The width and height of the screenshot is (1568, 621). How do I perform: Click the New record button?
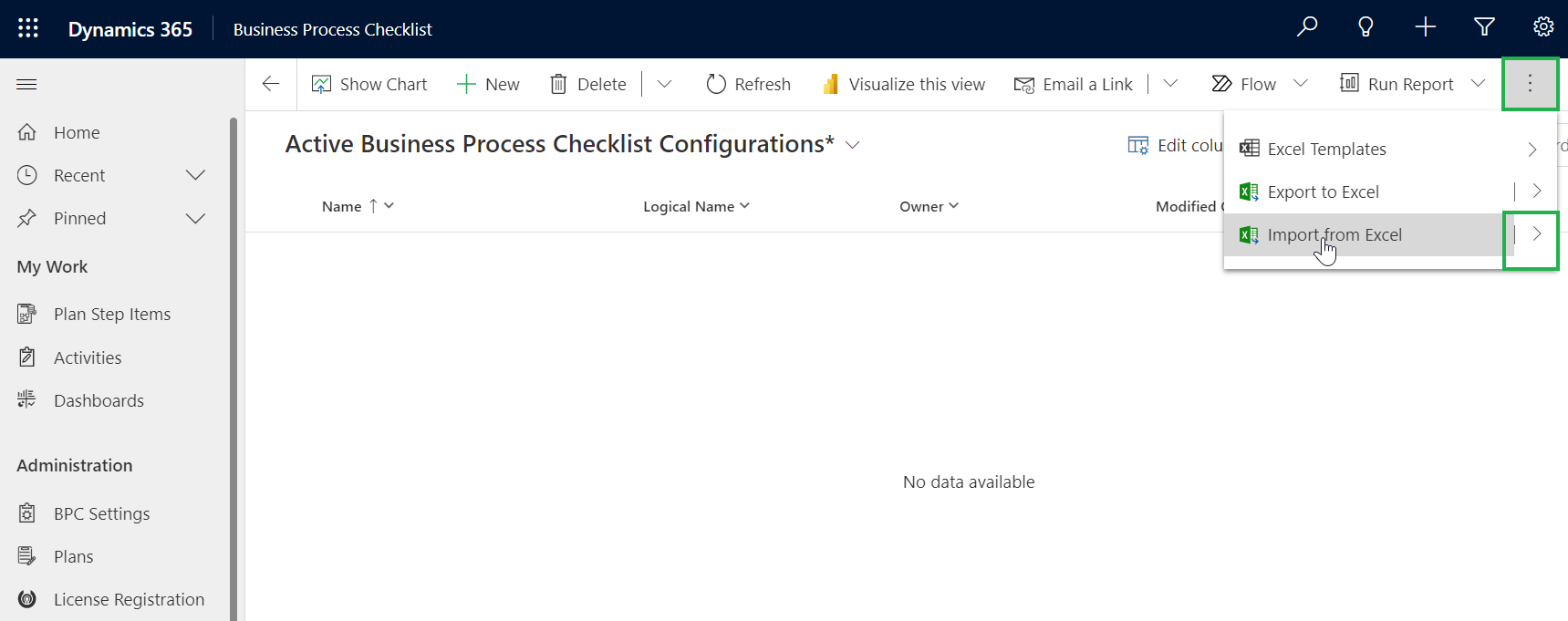pyautogui.click(x=488, y=84)
